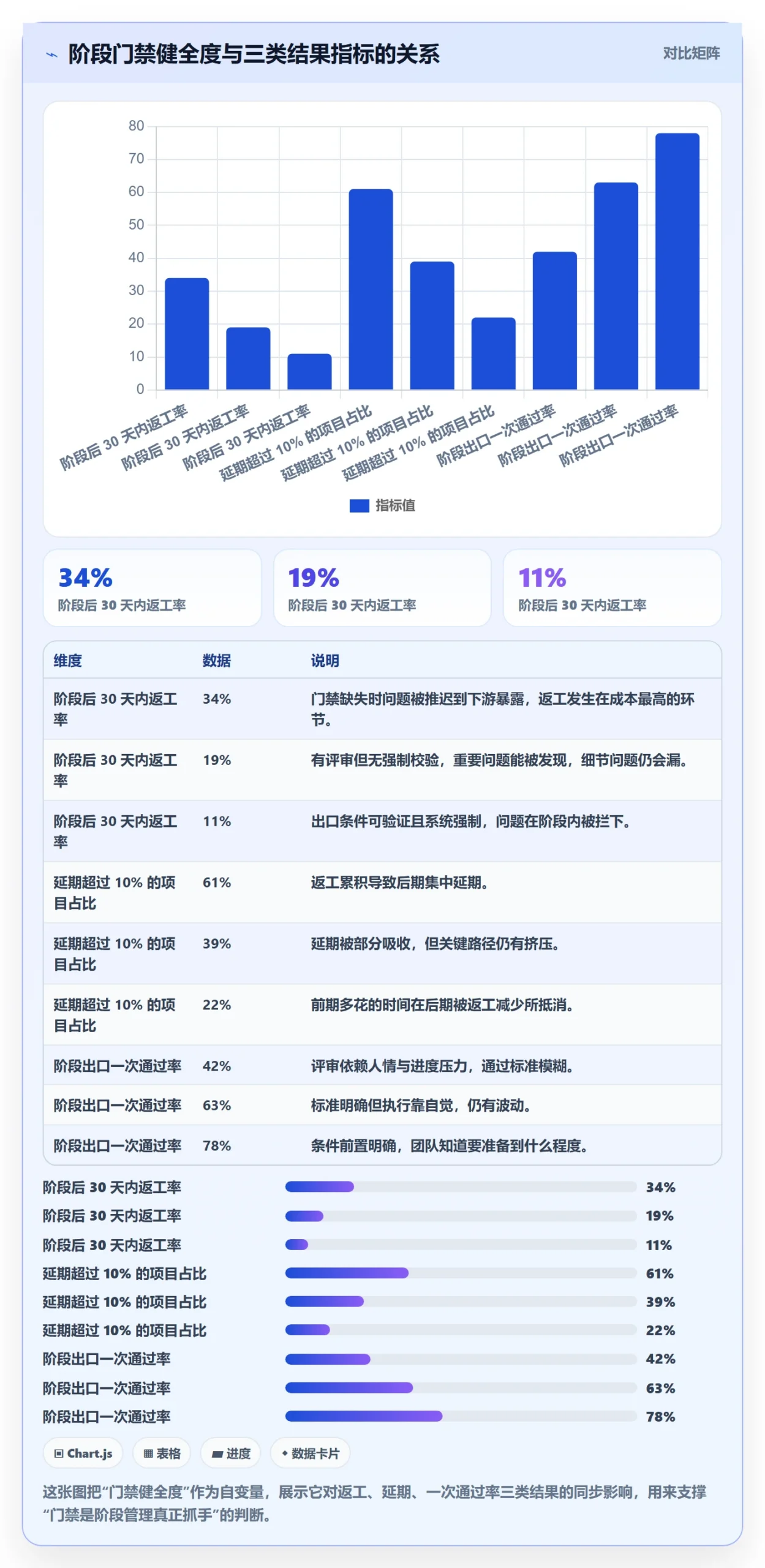Click the 说明 table column header

pos(325,660)
